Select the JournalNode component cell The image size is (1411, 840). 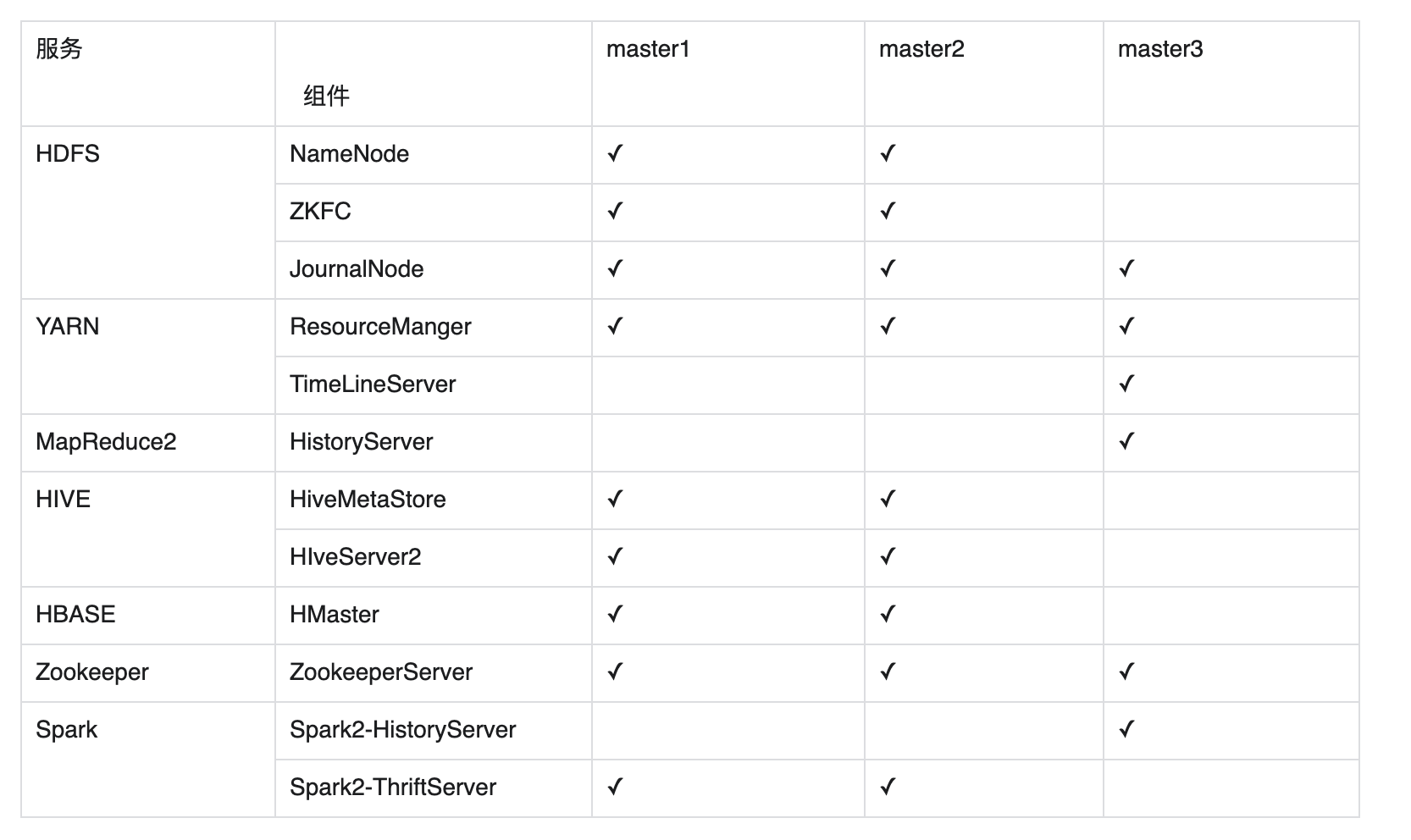point(434,270)
